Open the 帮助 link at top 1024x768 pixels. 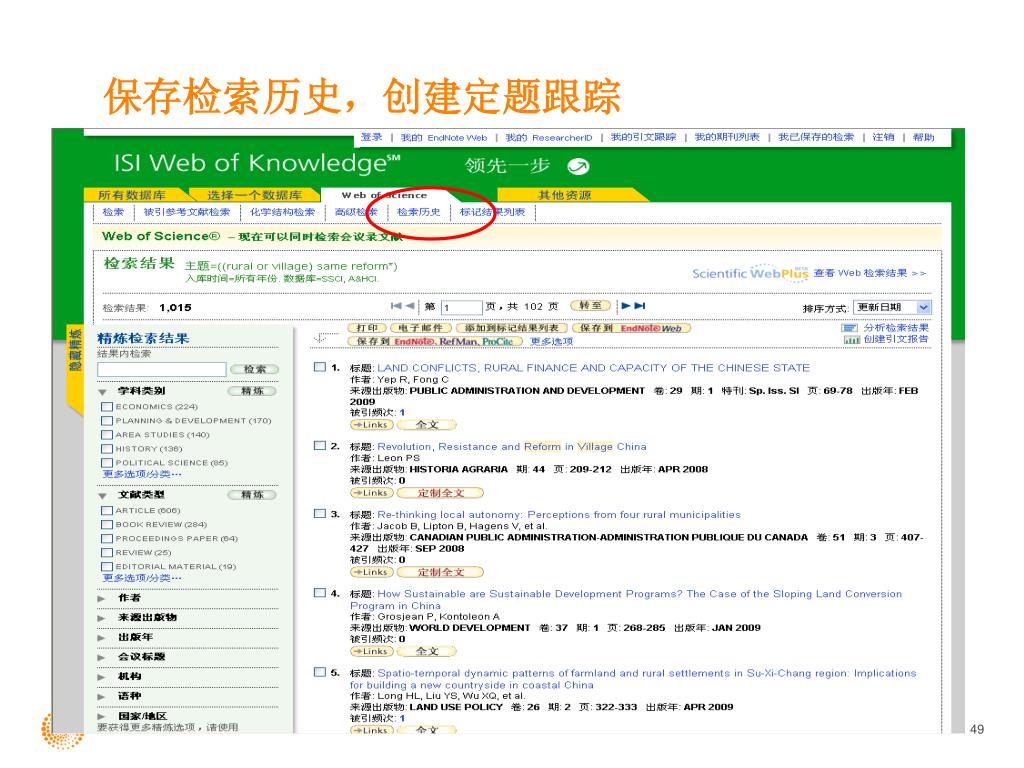pyautogui.click(x=923, y=137)
